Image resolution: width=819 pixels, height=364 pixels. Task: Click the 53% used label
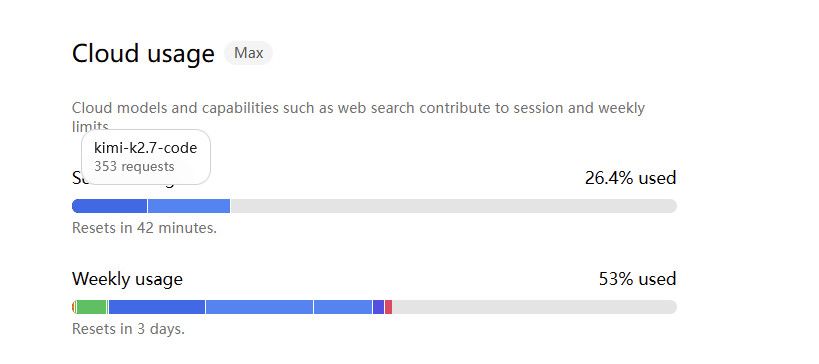[637, 279]
